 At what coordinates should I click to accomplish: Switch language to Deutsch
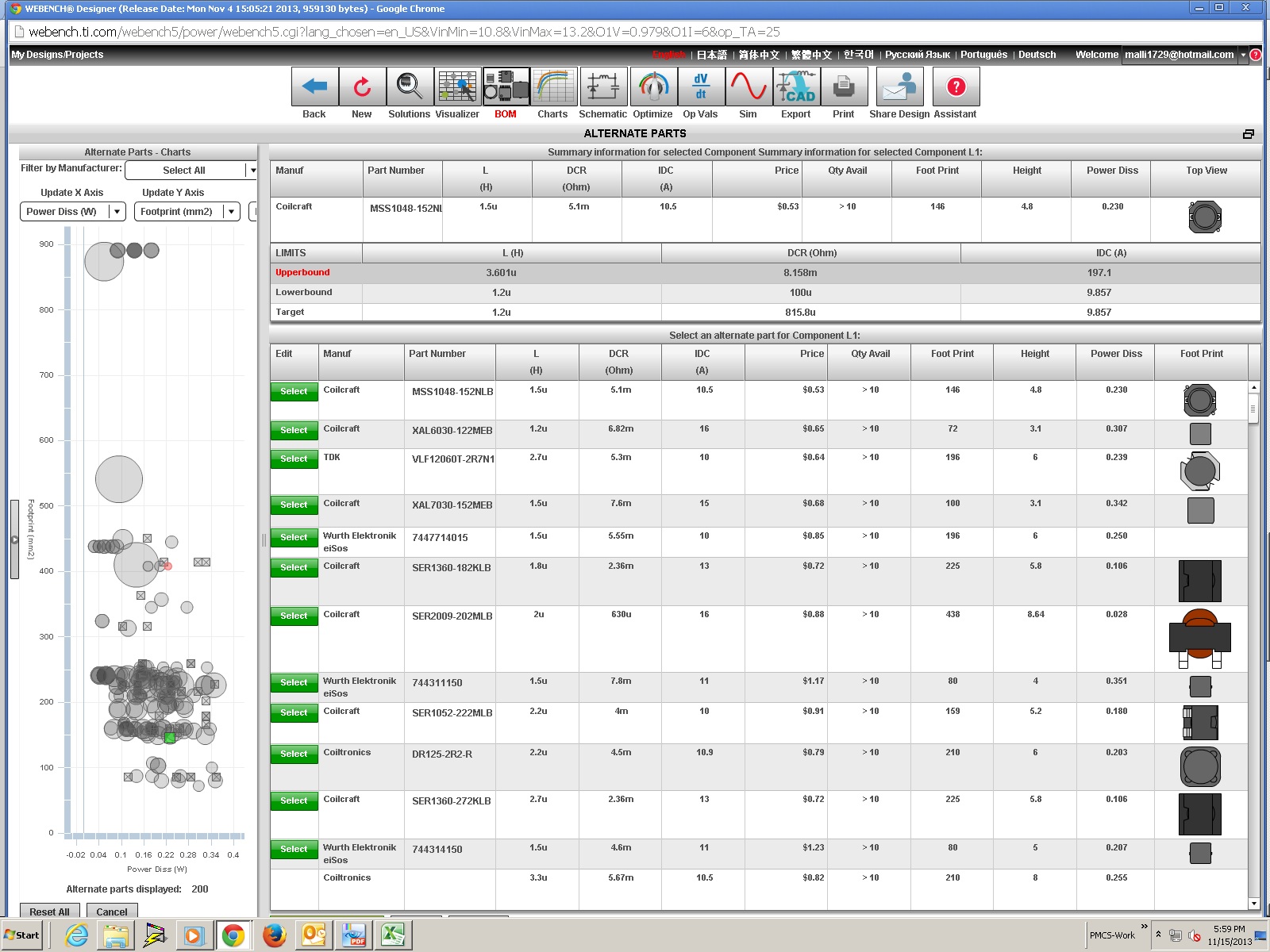[1037, 55]
